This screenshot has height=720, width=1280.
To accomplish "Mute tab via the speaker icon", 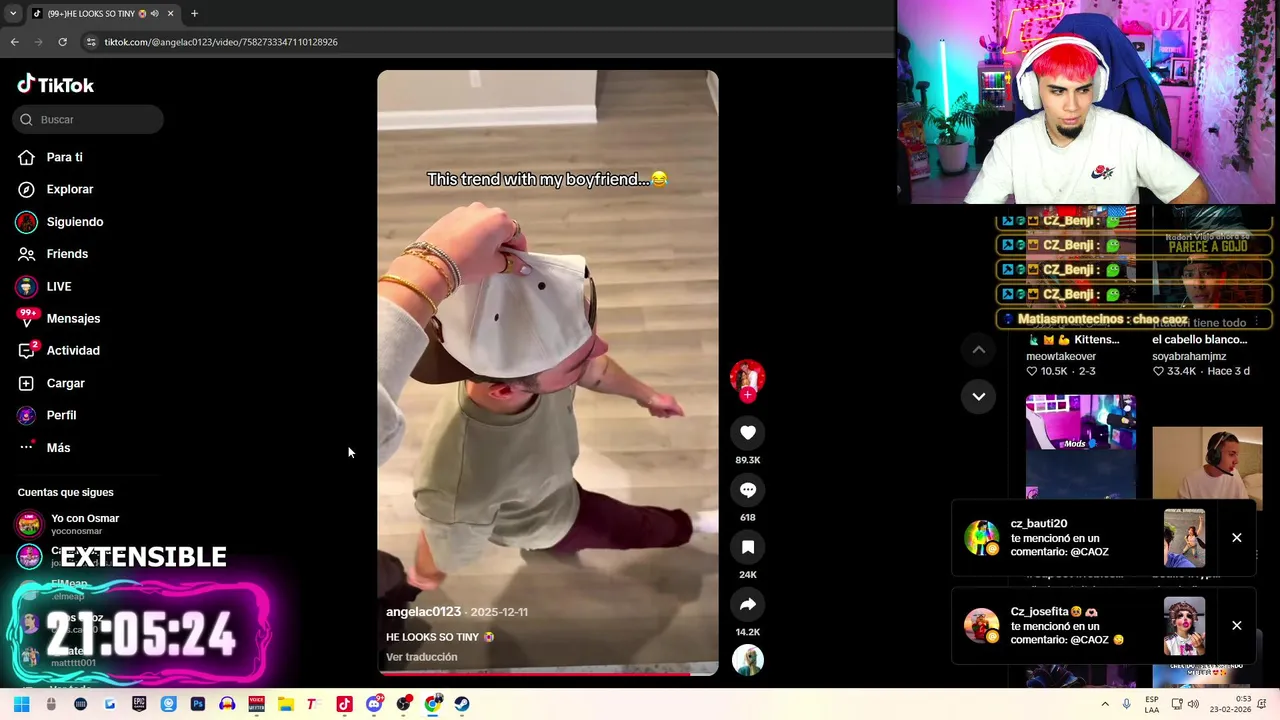I will (154, 14).
